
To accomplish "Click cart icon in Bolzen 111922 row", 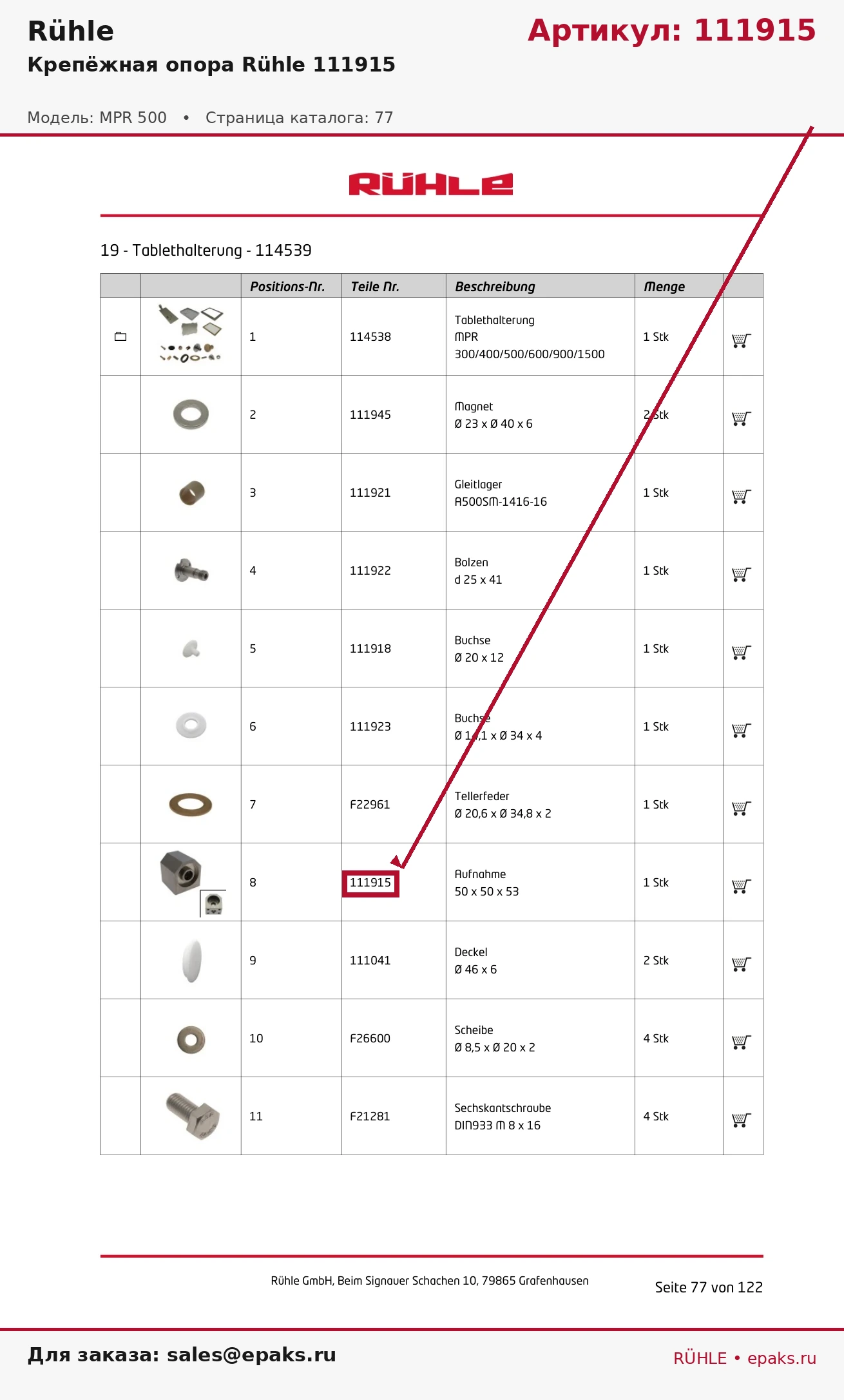I will click(742, 574).
